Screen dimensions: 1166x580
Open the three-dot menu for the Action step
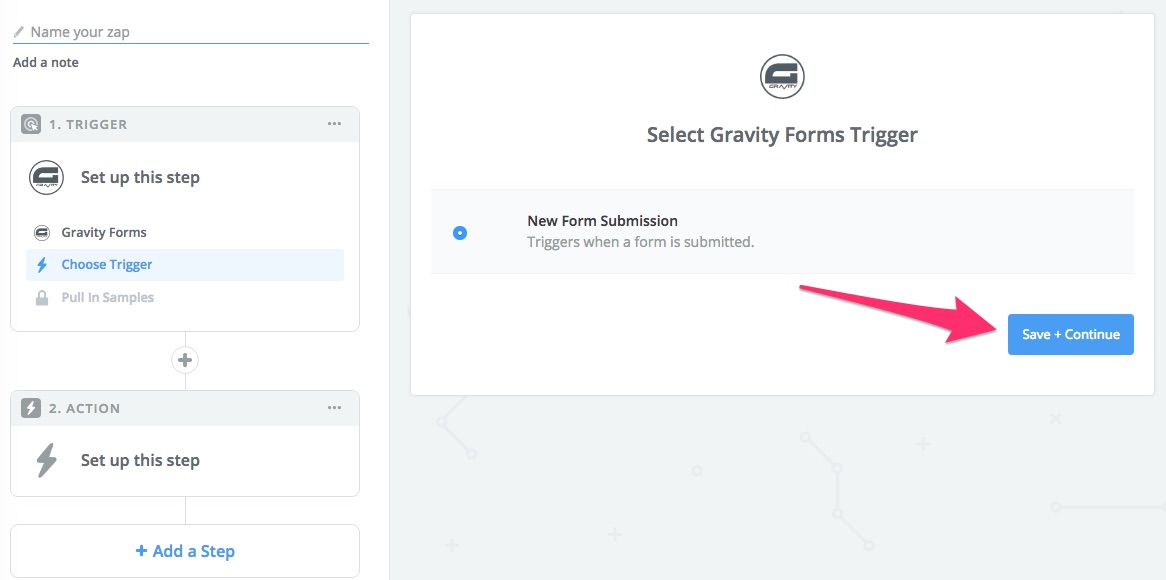(335, 408)
